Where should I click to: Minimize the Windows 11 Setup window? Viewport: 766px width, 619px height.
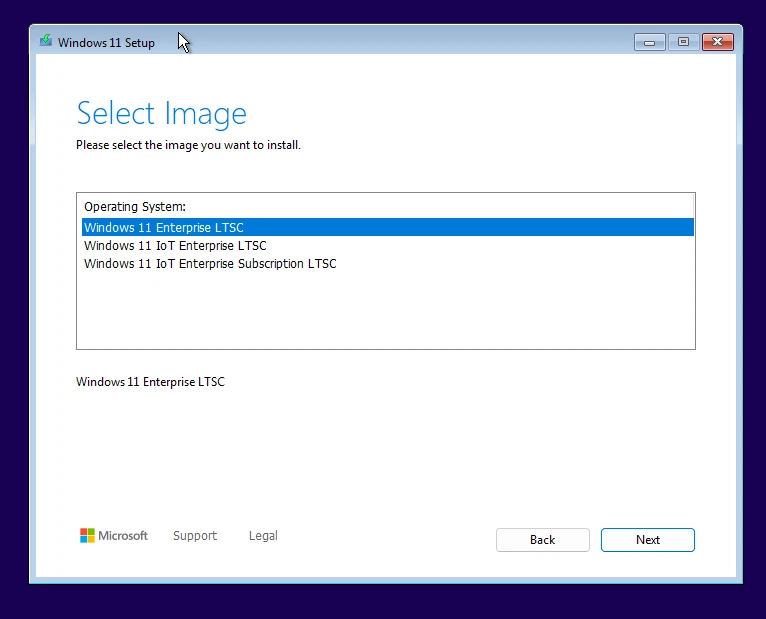tap(649, 42)
